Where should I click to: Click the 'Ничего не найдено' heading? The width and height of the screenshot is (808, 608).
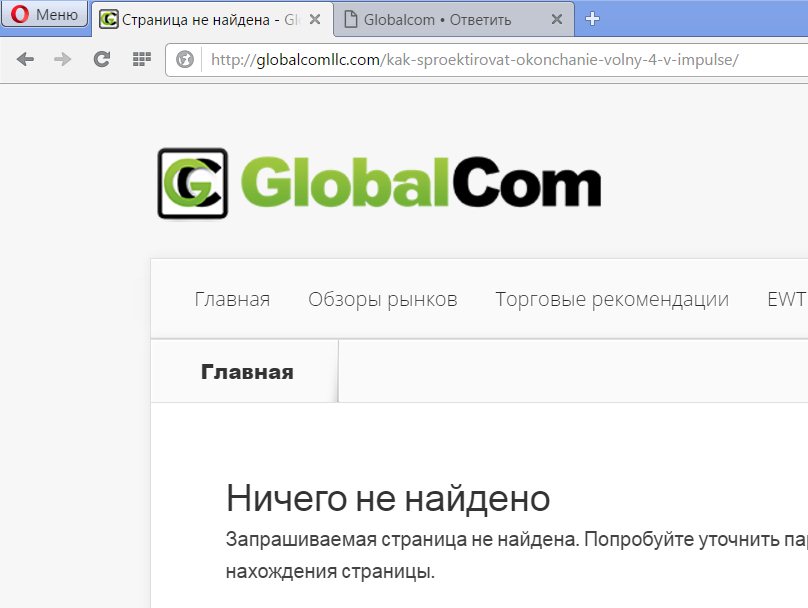[x=388, y=498]
